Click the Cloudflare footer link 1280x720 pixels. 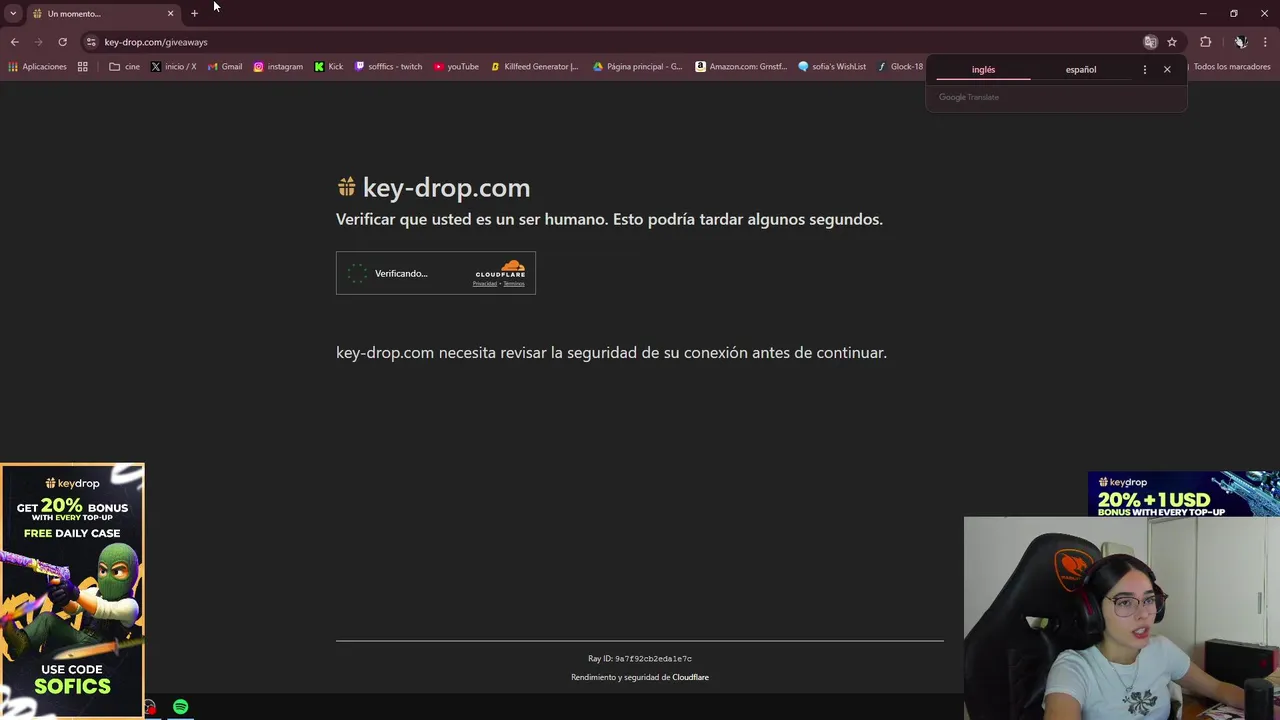click(690, 678)
